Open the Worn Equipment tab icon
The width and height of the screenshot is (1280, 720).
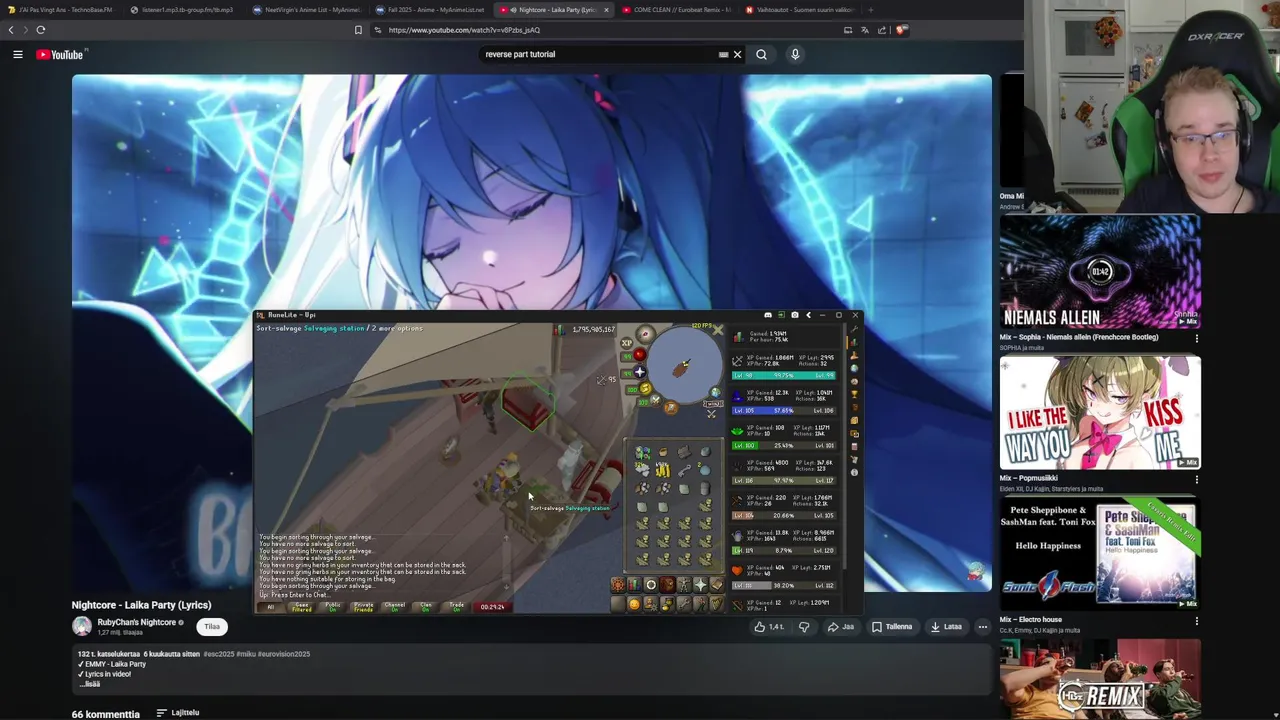tap(684, 585)
